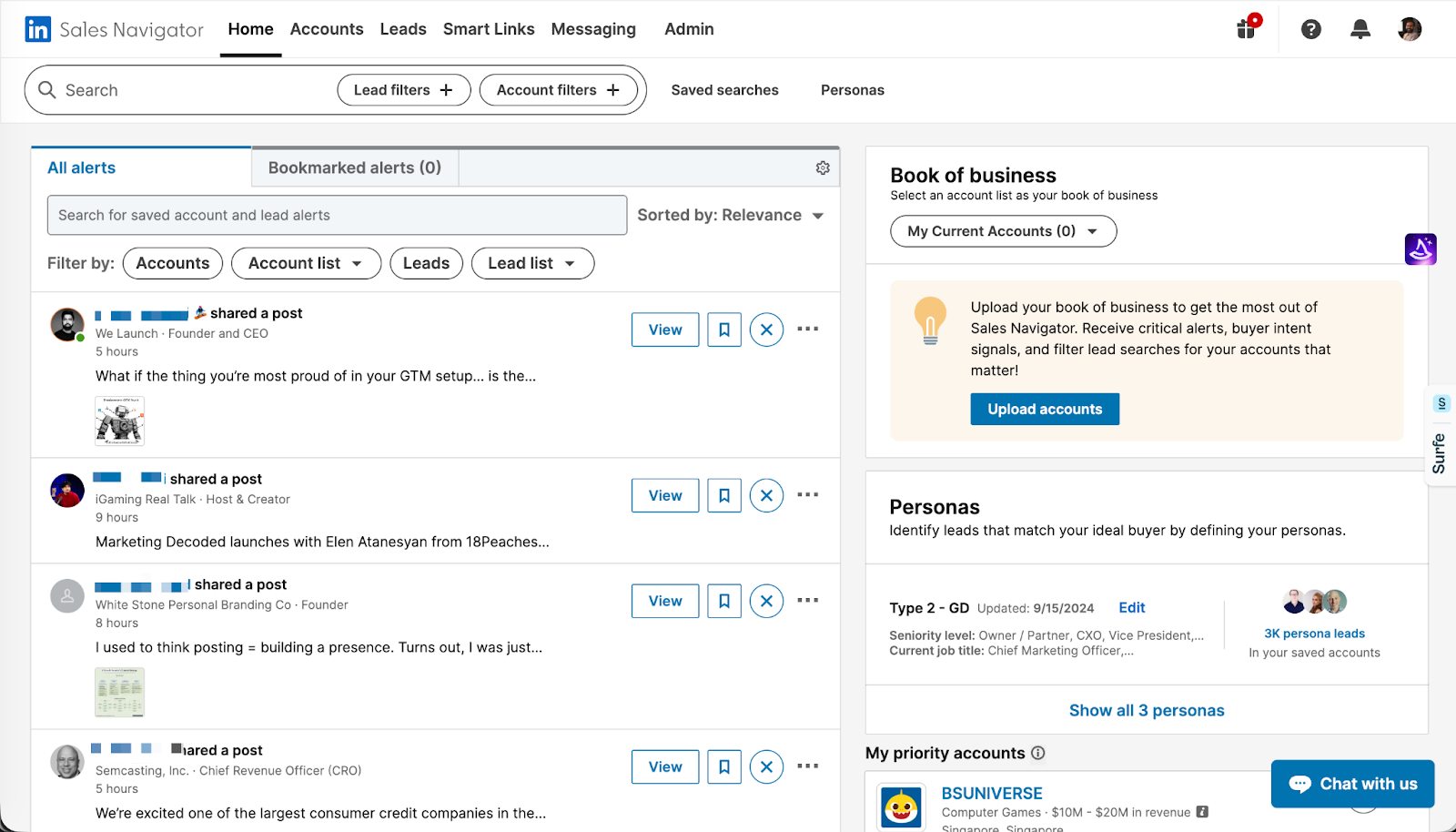Click the priority accounts info icon
The width and height of the screenshot is (1456, 832).
coord(1038,753)
